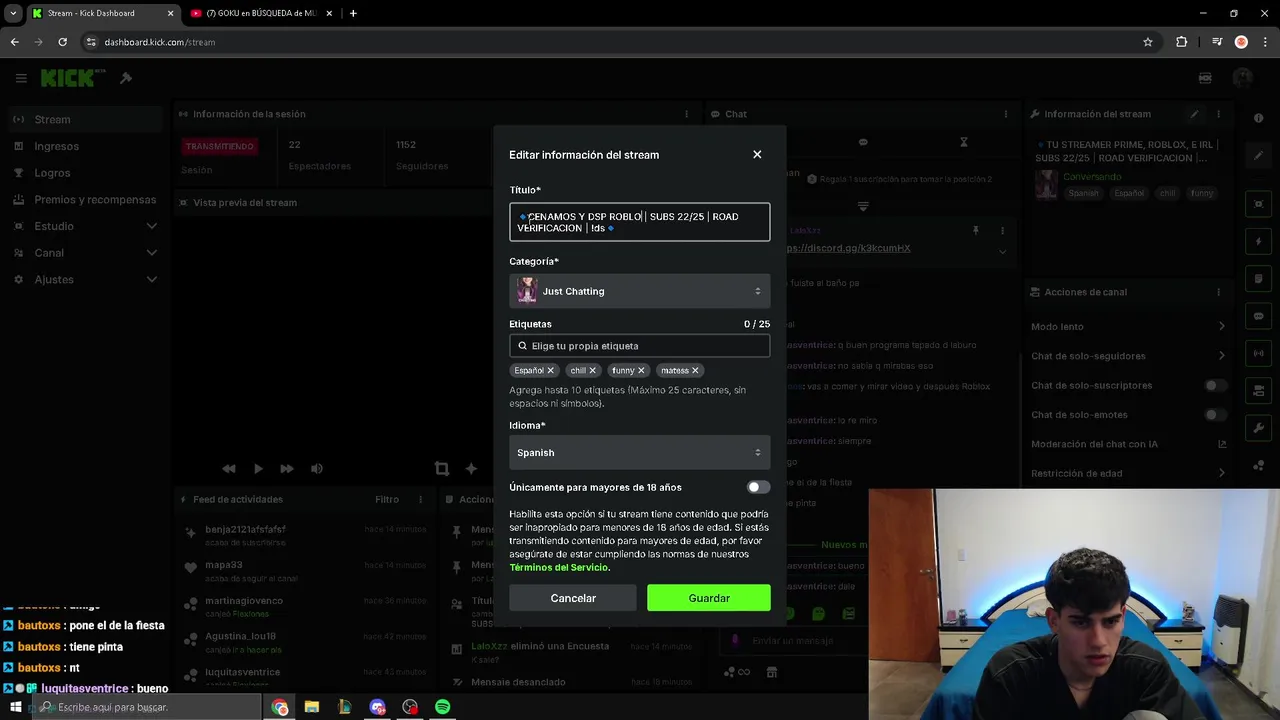The image size is (1280, 720).
Task: Click rewind in the stream preview player
Action: point(229,468)
